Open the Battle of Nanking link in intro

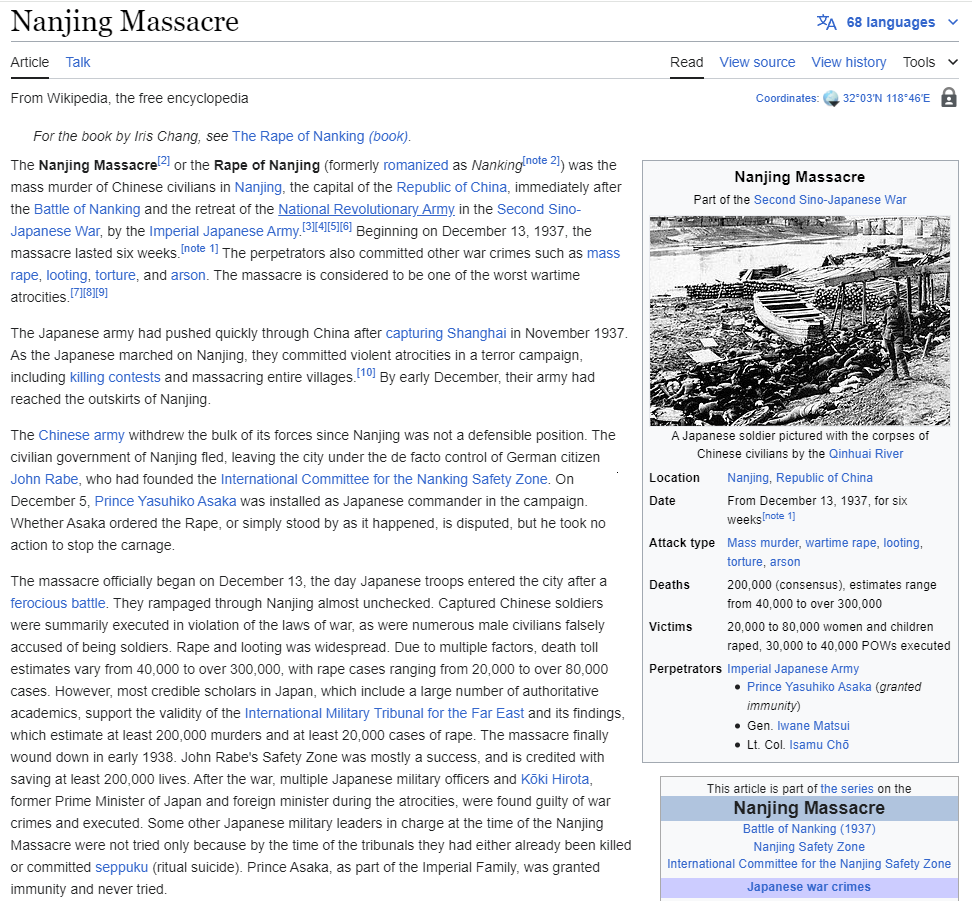click(87, 210)
